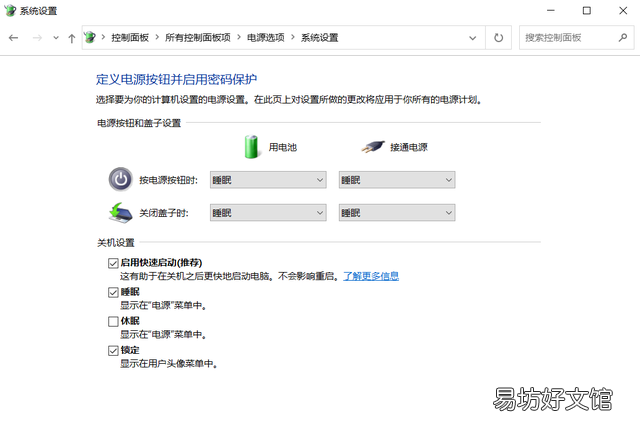
Task: Expand chevron after 电源选项 breadcrumb
Action: [293, 38]
